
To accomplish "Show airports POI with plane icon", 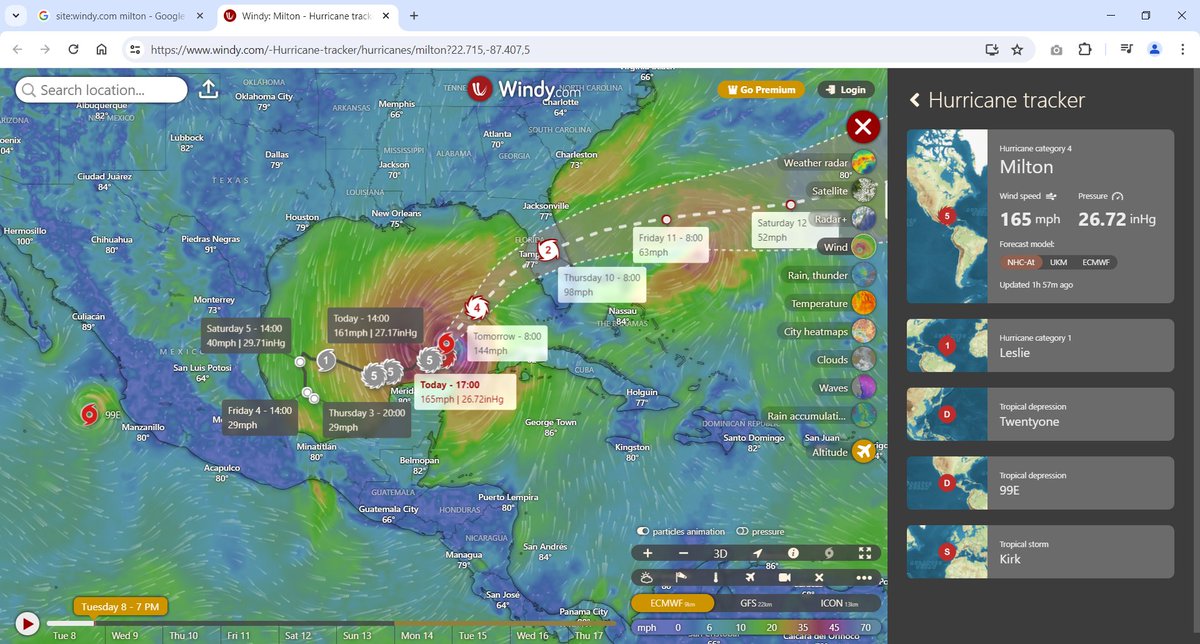I will point(750,577).
